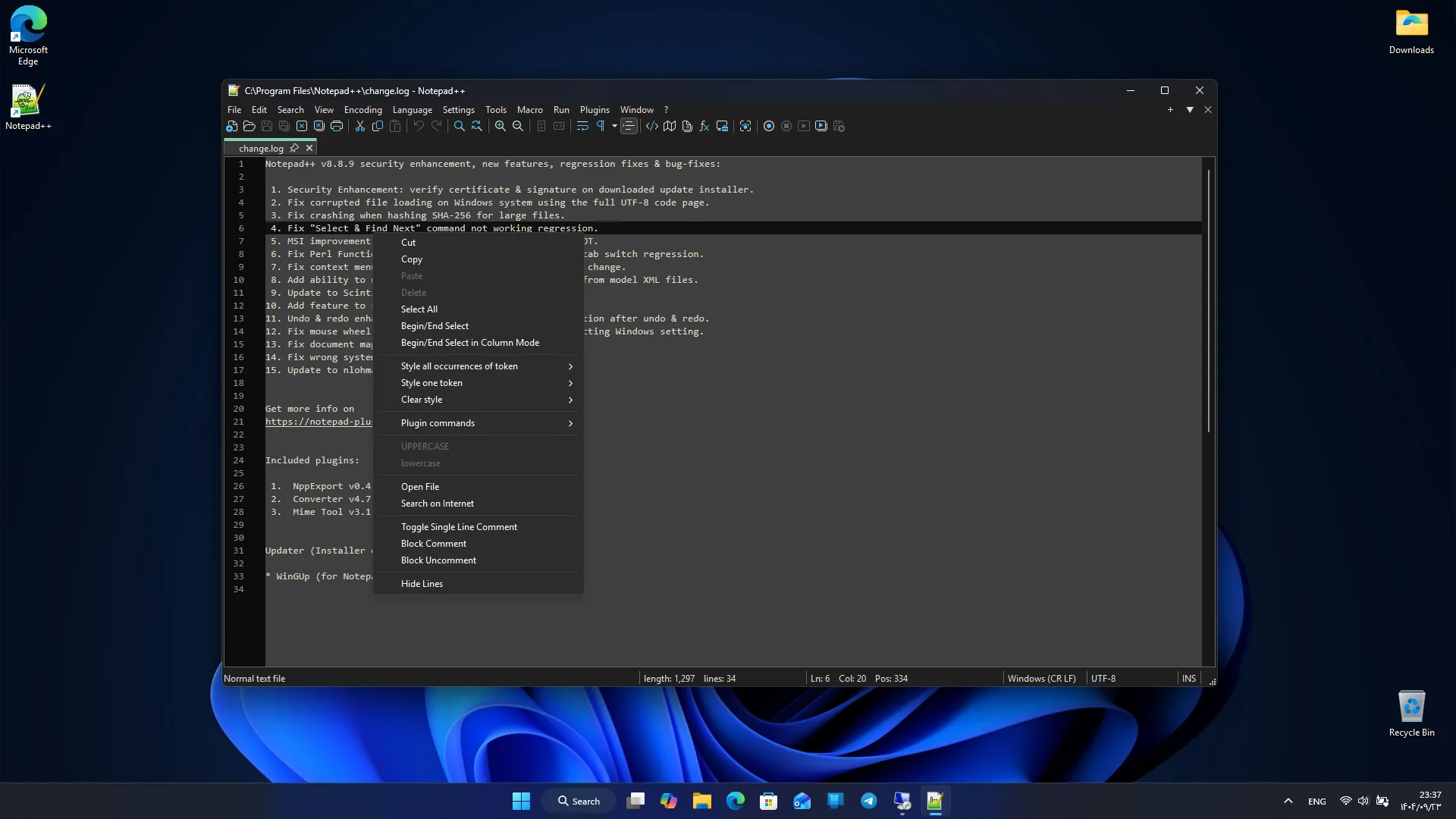Open Telegram from the taskbar
Viewport: 1456px width, 819px height.
pyautogui.click(x=869, y=801)
